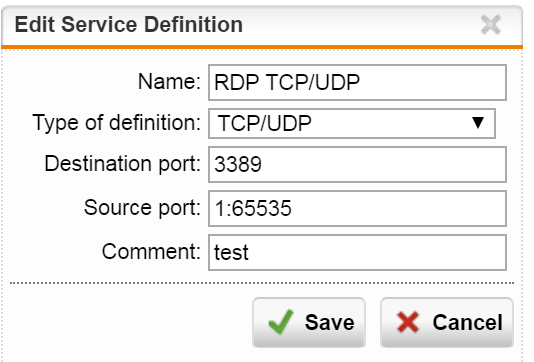Cancel editing the service definition
Screen dimensions: 534x362
447,322
